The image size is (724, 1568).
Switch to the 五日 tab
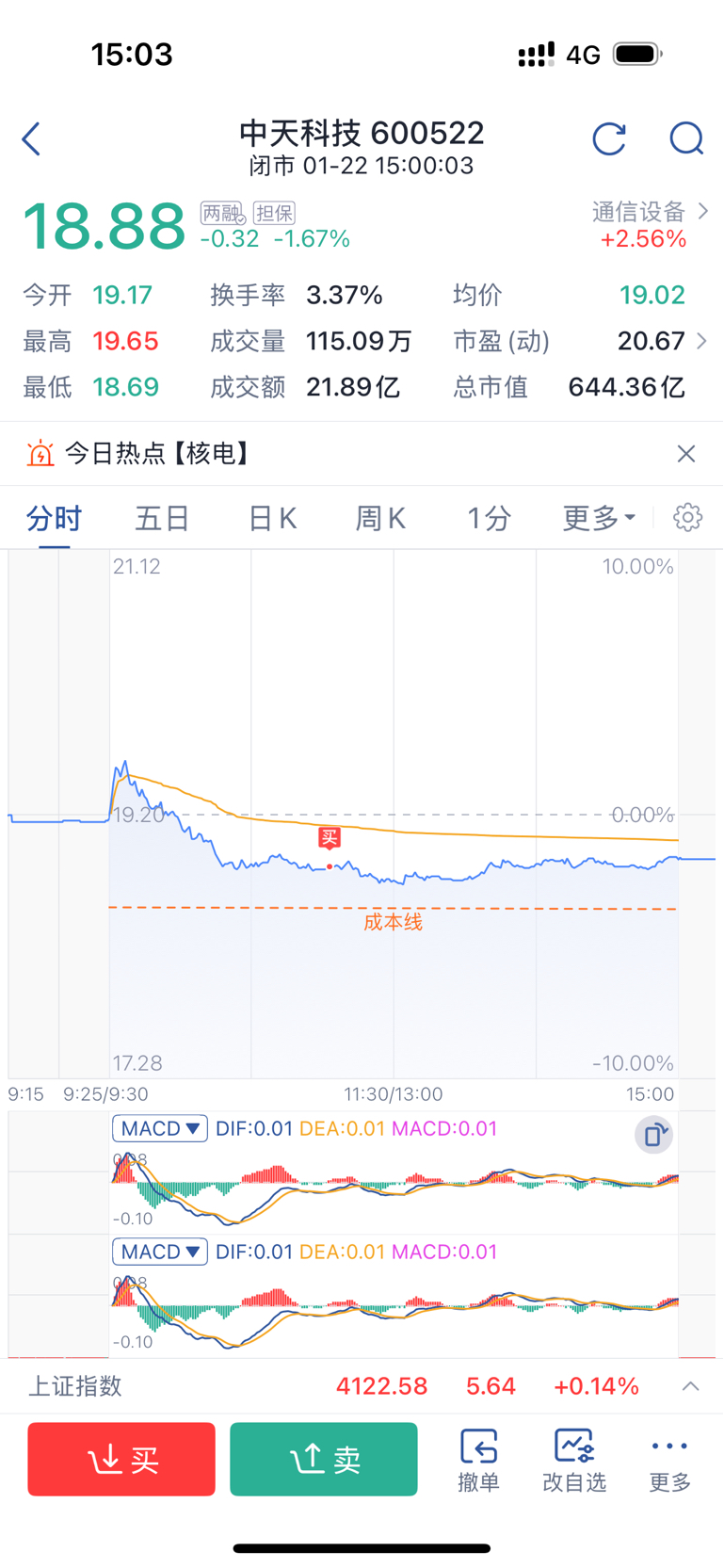pyautogui.click(x=162, y=518)
